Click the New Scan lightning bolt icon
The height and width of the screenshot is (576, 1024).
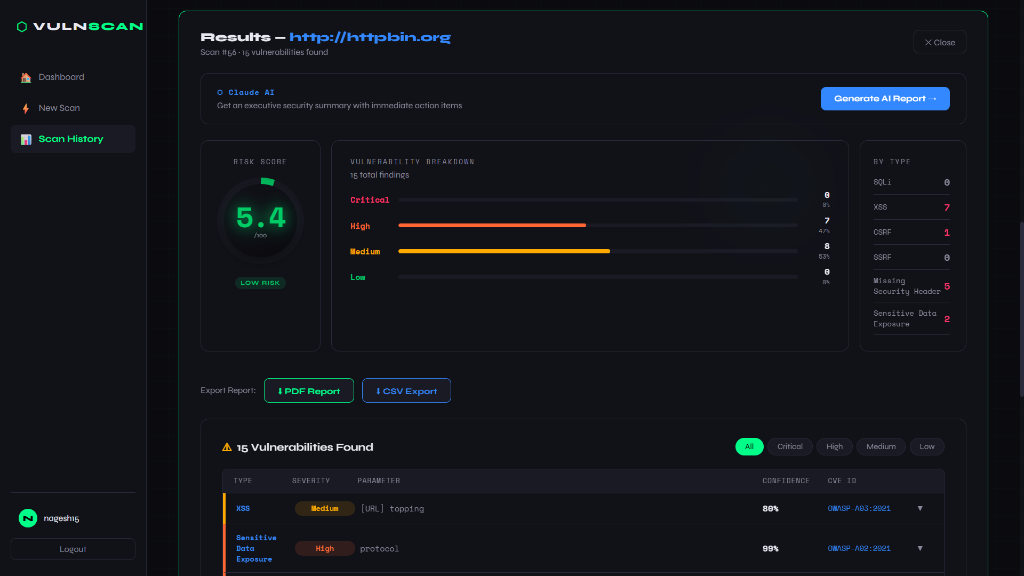point(26,108)
